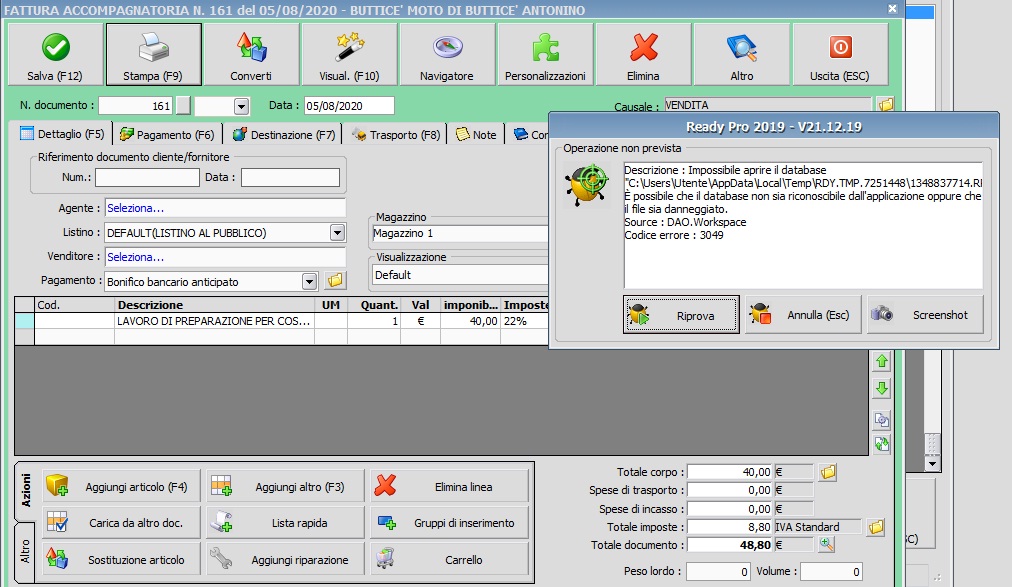Delete the document with Elimina
Screen dimensions: 1012x587
643,54
